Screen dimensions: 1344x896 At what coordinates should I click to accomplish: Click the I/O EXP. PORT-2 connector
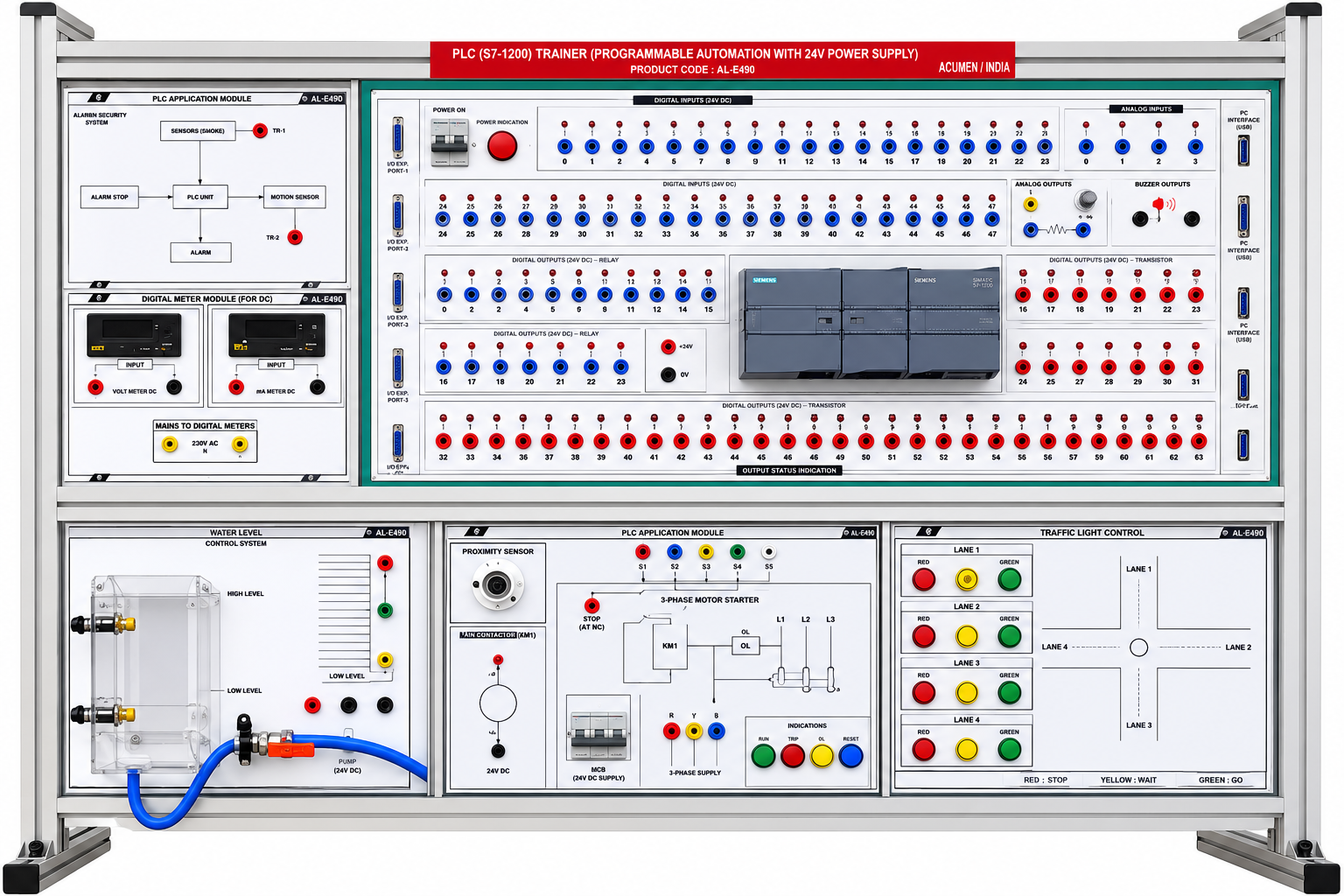point(398,215)
